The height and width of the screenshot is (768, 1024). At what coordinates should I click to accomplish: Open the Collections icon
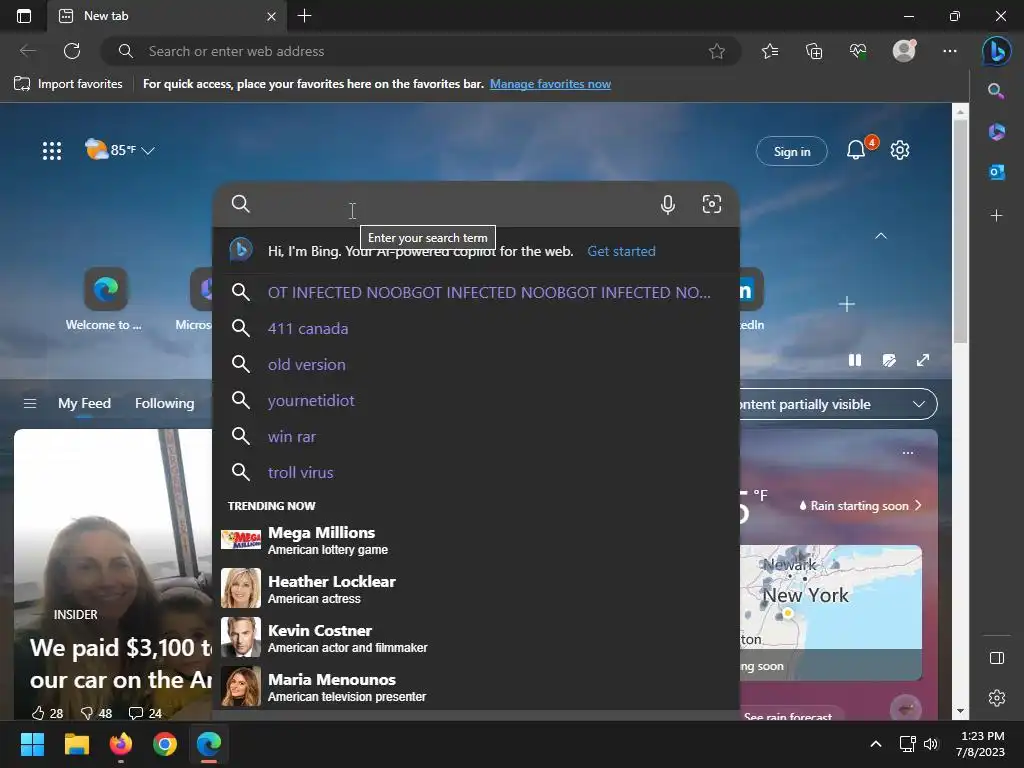click(x=814, y=51)
